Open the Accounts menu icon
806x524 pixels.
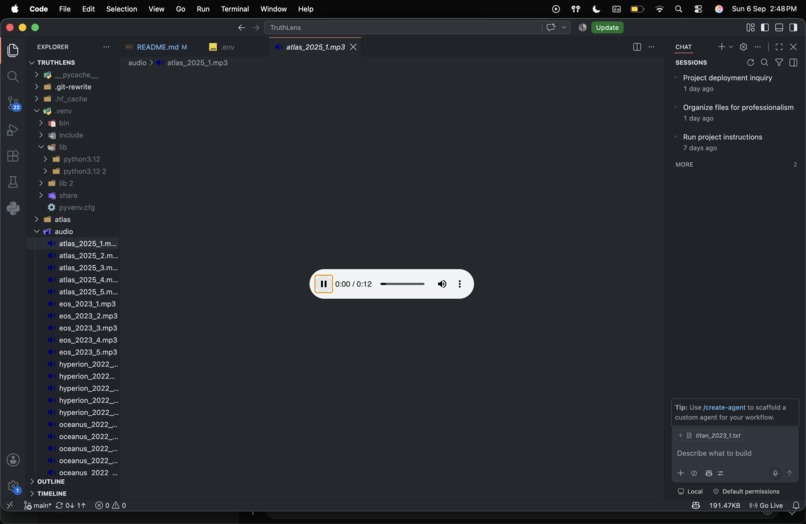(x=13, y=460)
